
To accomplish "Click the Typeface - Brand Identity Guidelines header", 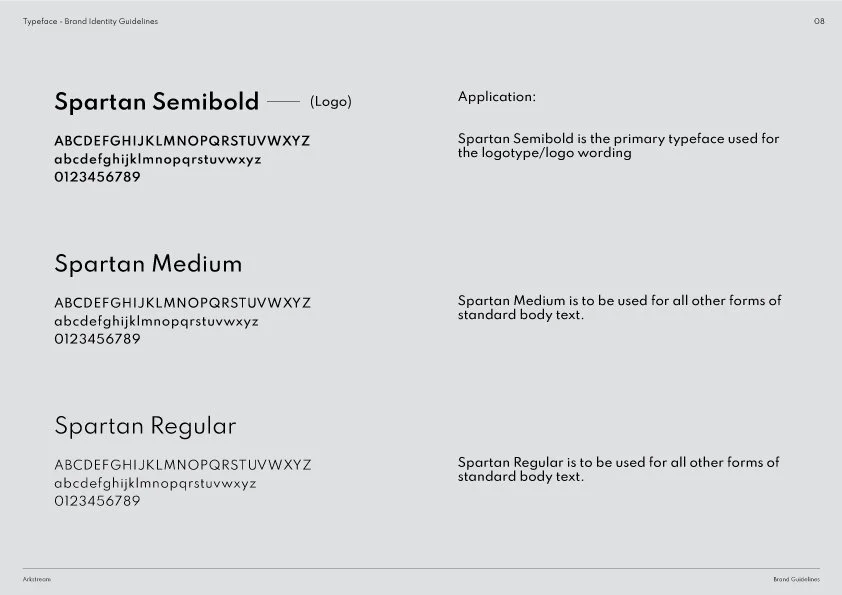I will tap(90, 21).
